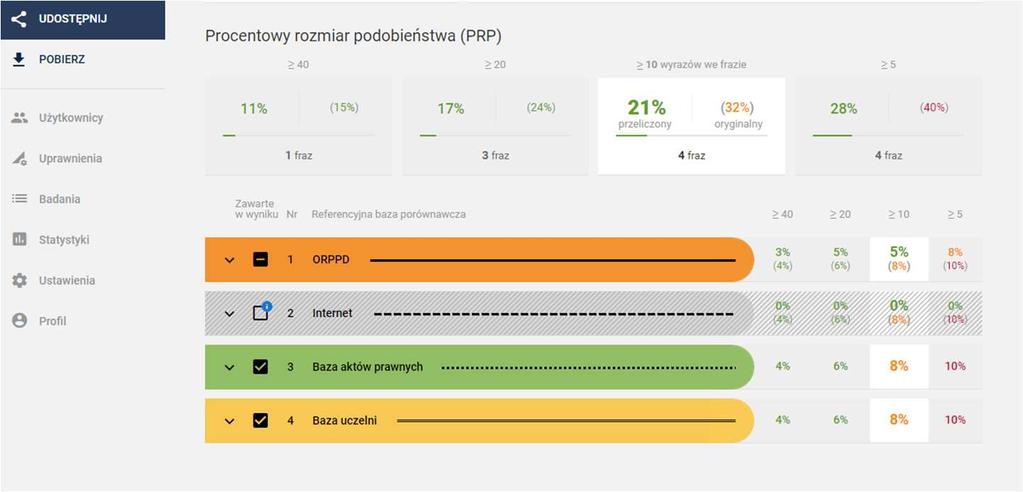Viewport: 1023px width, 492px height.
Task: Click the POBIERZ download button
Action: click(83, 59)
